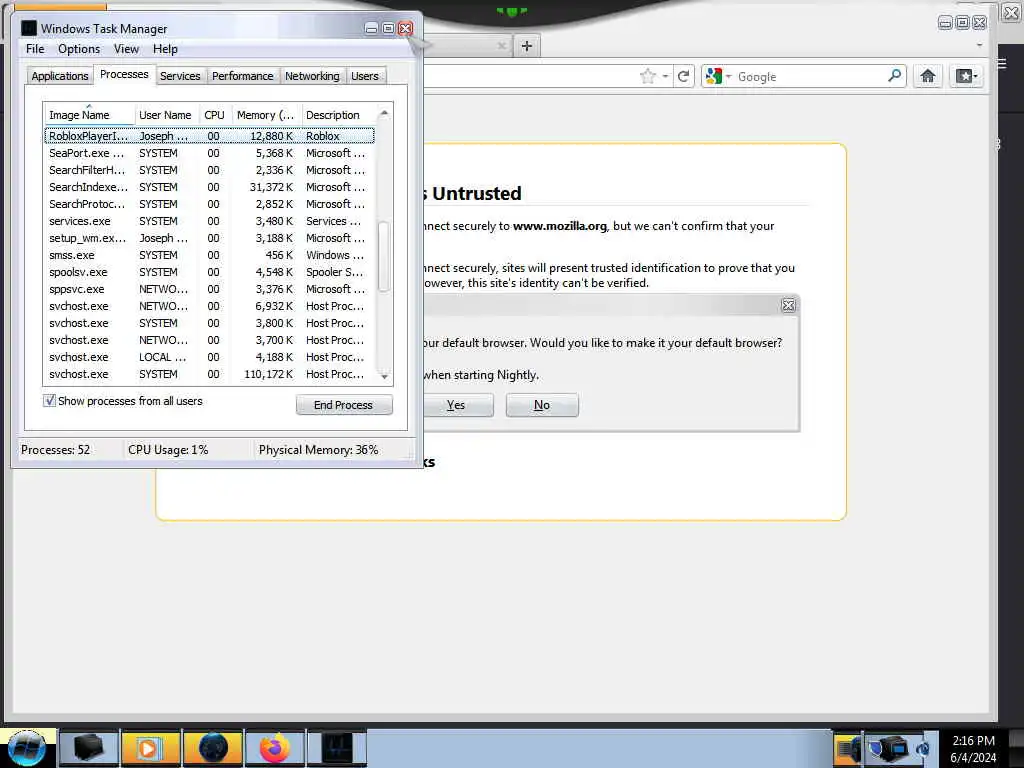Viewport: 1024px width, 768px height.
Task: Open the bookmarks star menu button
Action: pos(966,76)
